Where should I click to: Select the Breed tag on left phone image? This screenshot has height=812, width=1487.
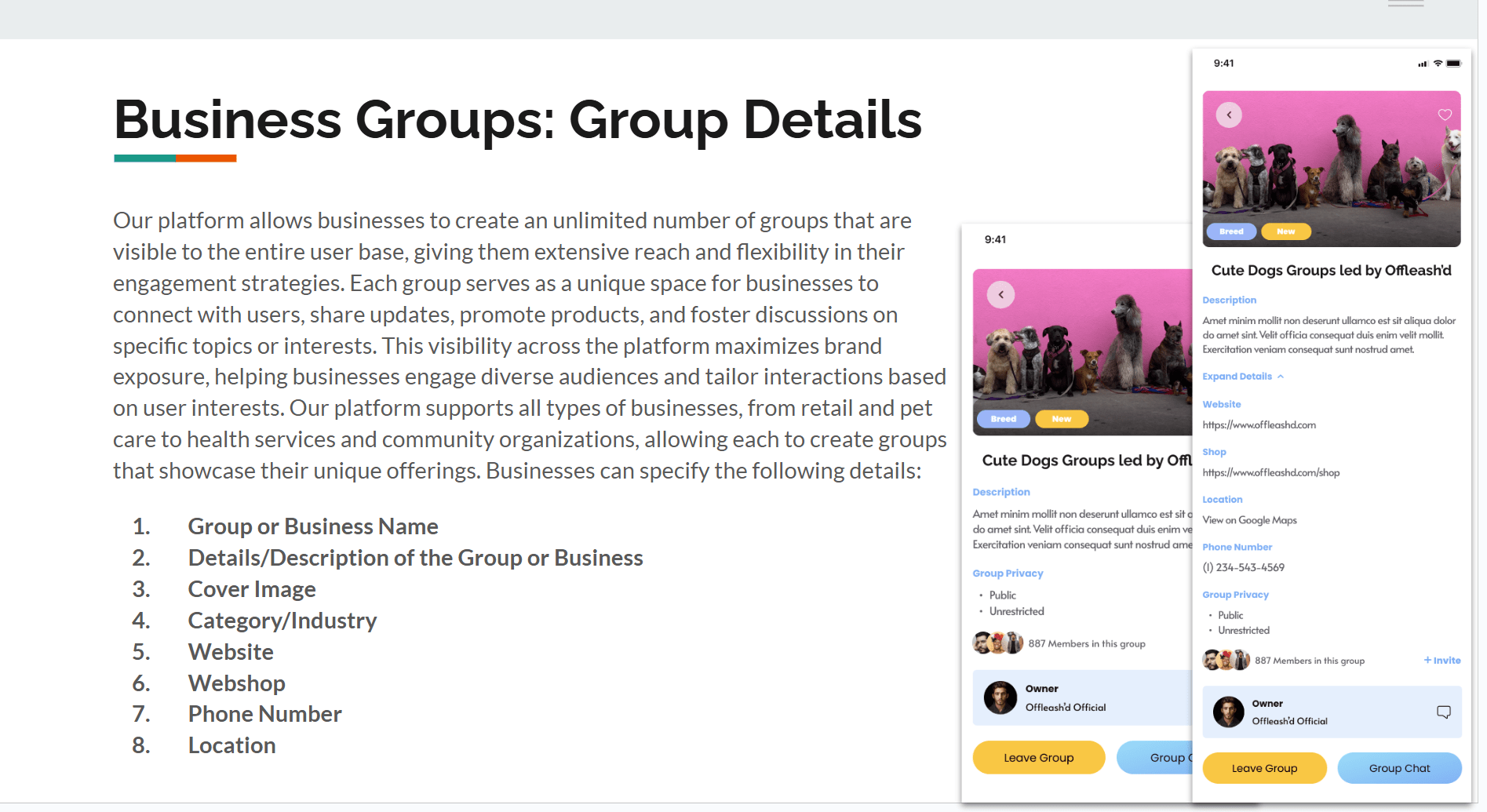(x=1003, y=419)
